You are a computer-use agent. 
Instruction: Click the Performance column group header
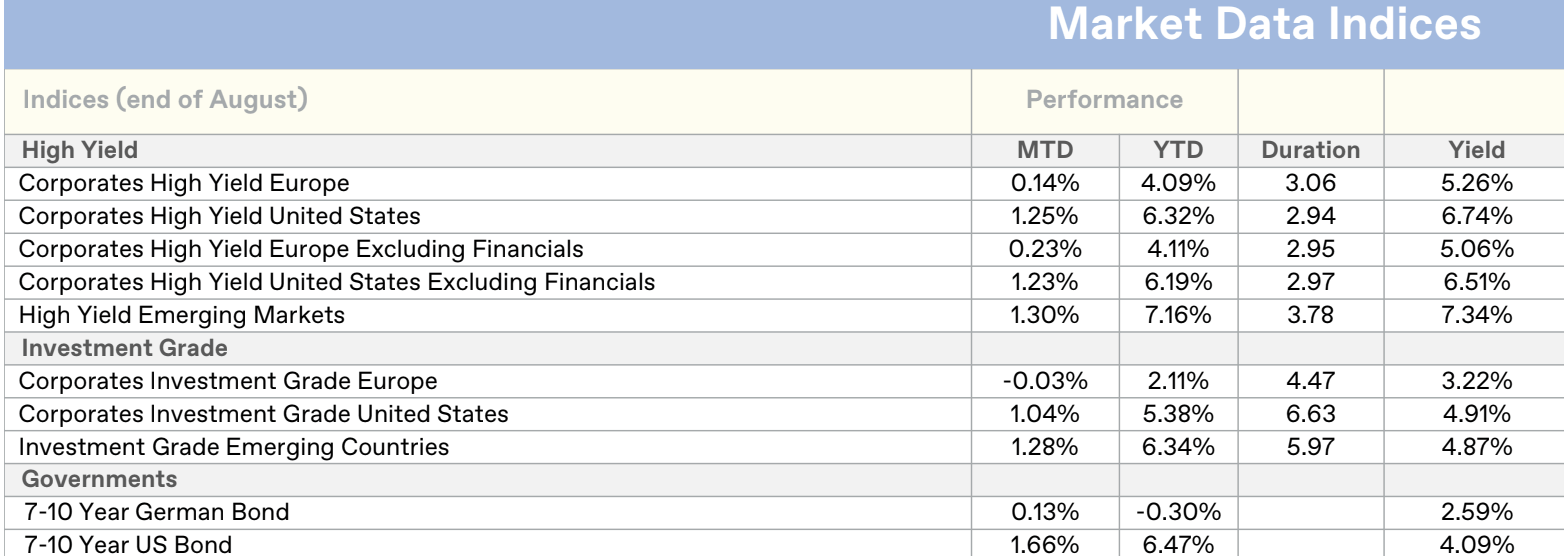(1104, 100)
